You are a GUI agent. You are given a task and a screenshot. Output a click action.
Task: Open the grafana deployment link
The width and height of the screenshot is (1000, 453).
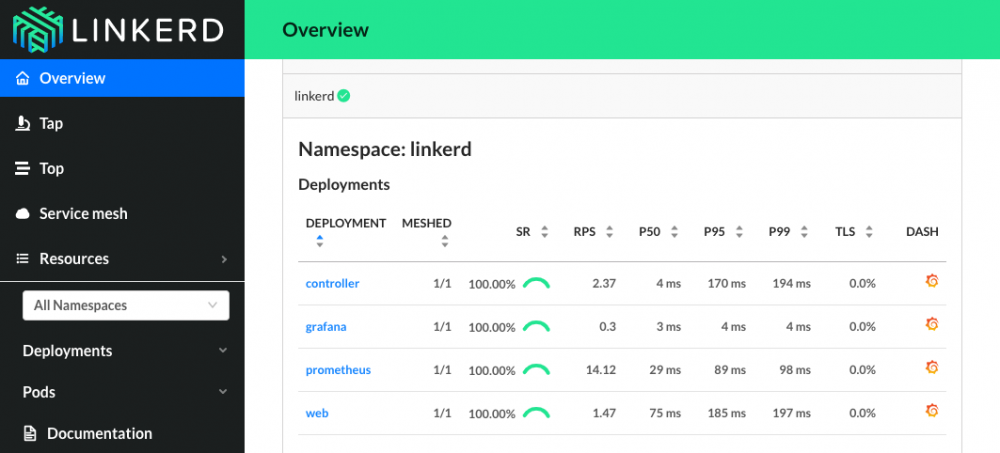tap(326, 327)
